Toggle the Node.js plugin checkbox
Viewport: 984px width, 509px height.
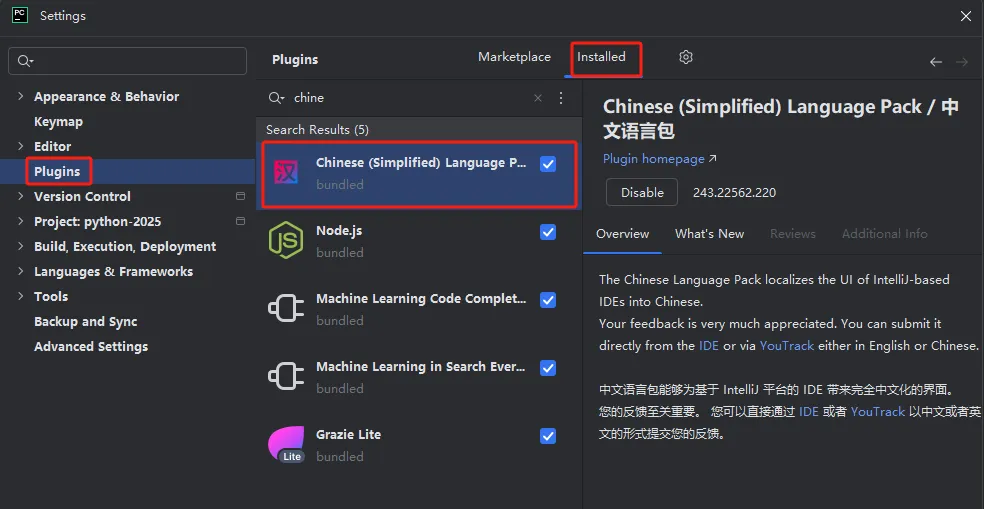pos(548,232)
